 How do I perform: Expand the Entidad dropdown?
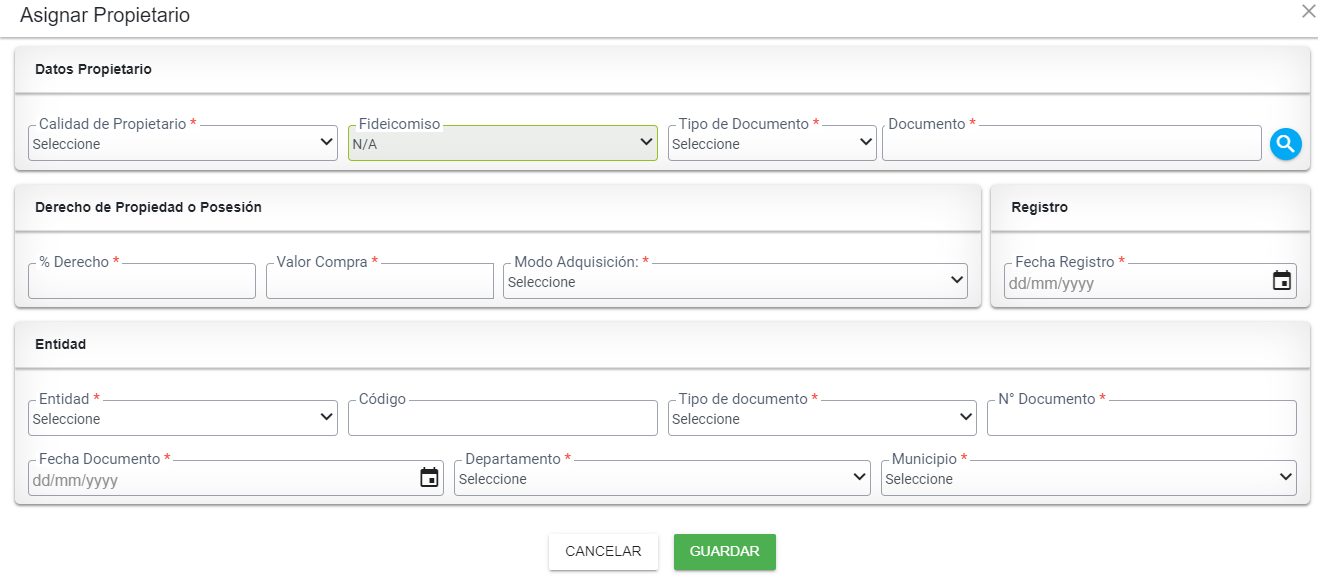183,418
